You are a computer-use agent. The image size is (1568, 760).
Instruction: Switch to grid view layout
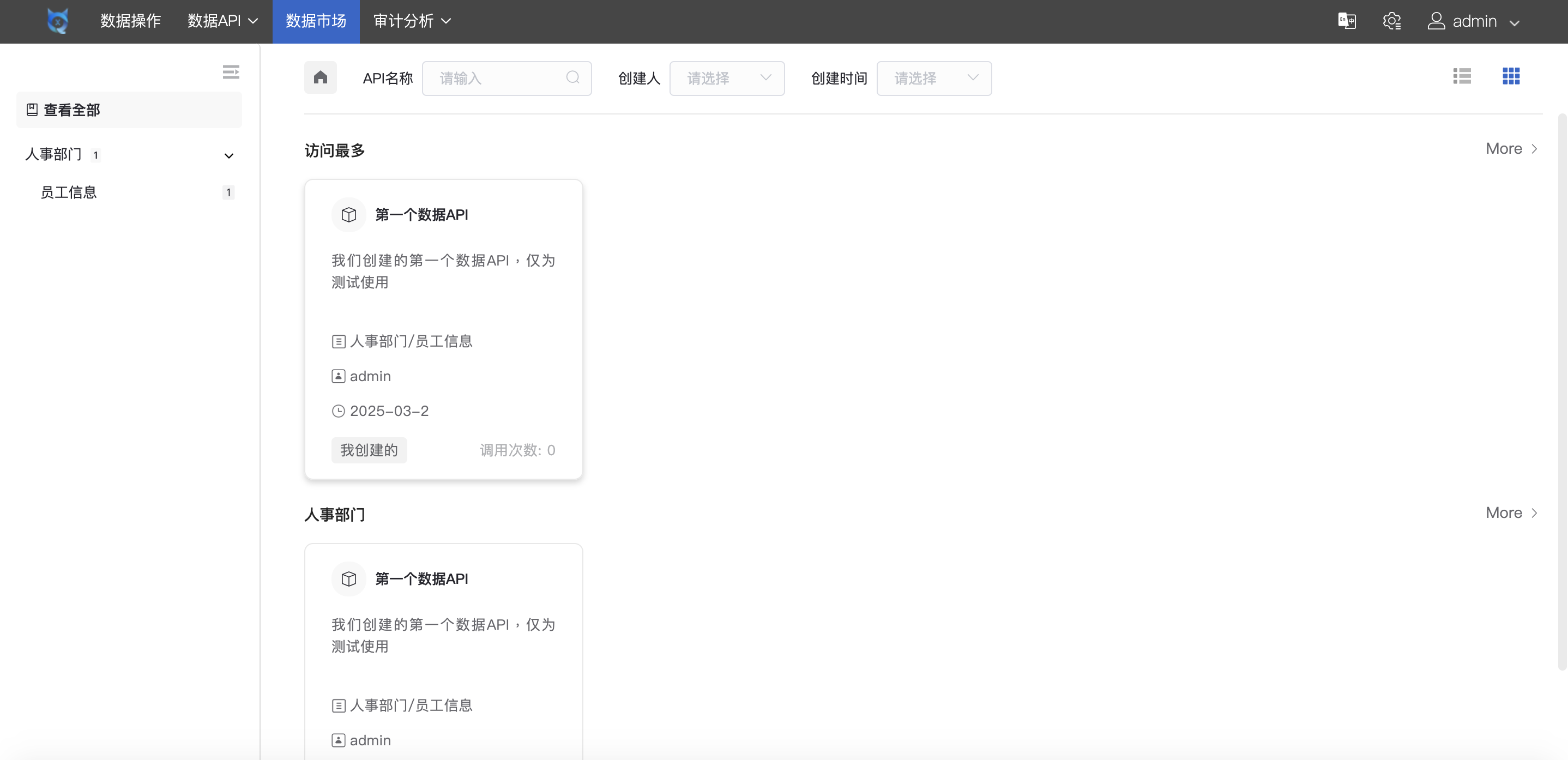click(x=1511, y=76)
